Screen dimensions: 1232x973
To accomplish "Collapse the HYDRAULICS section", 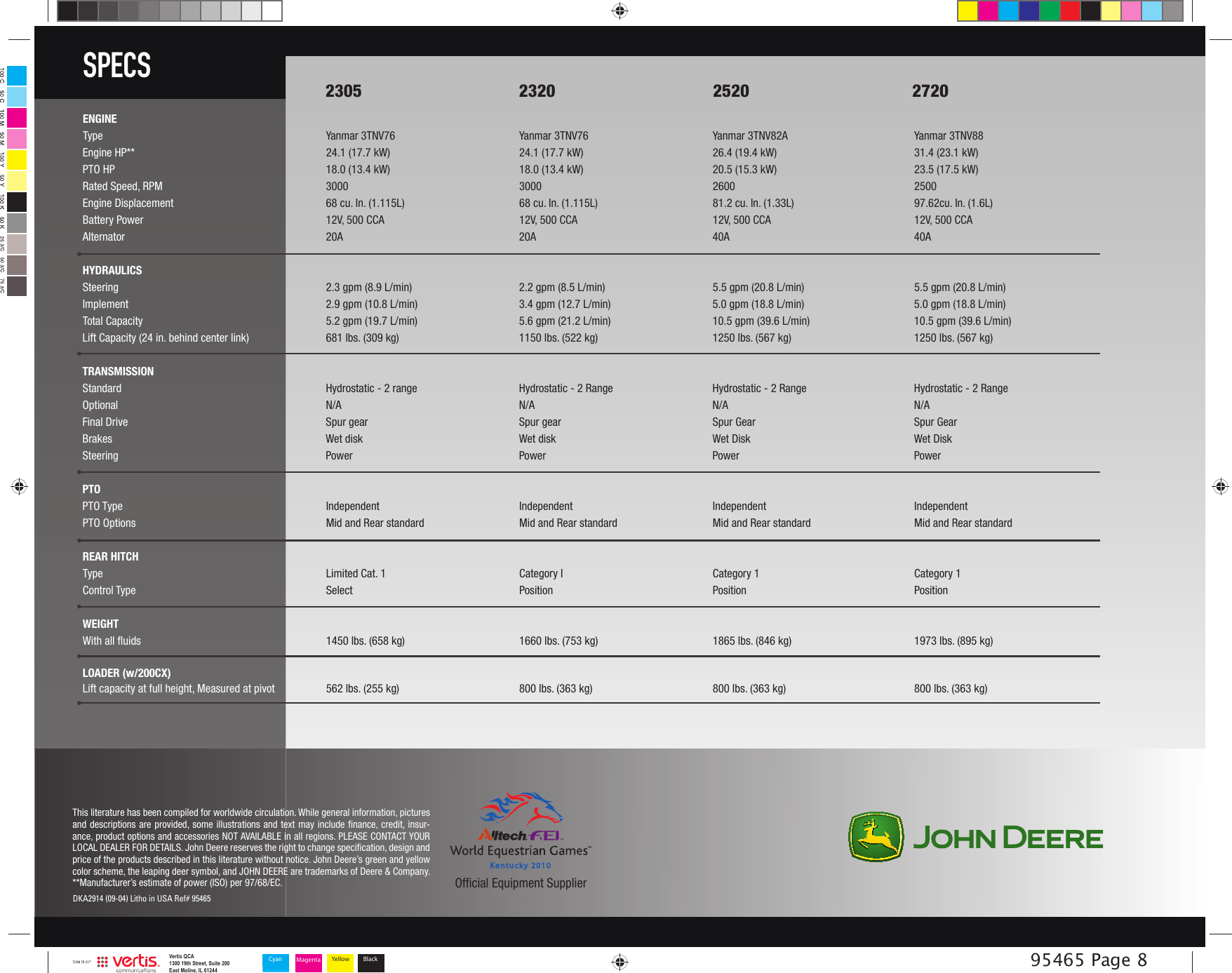I will coord(112,269).
